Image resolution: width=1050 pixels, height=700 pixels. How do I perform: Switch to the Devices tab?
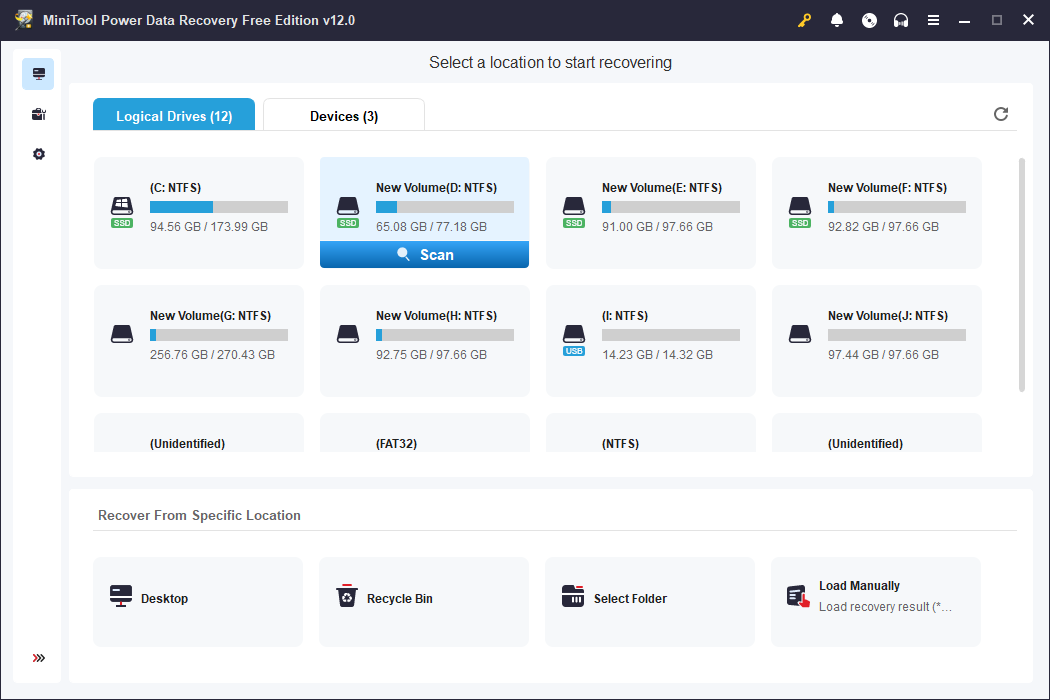[x=343, y=114]
